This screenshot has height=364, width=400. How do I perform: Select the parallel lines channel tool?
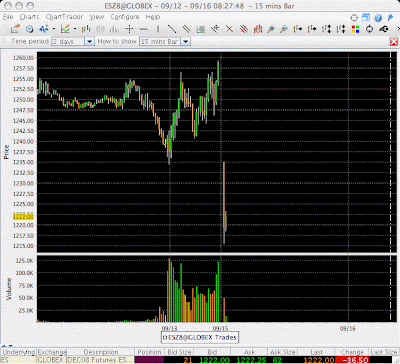(x=186, y=29)
